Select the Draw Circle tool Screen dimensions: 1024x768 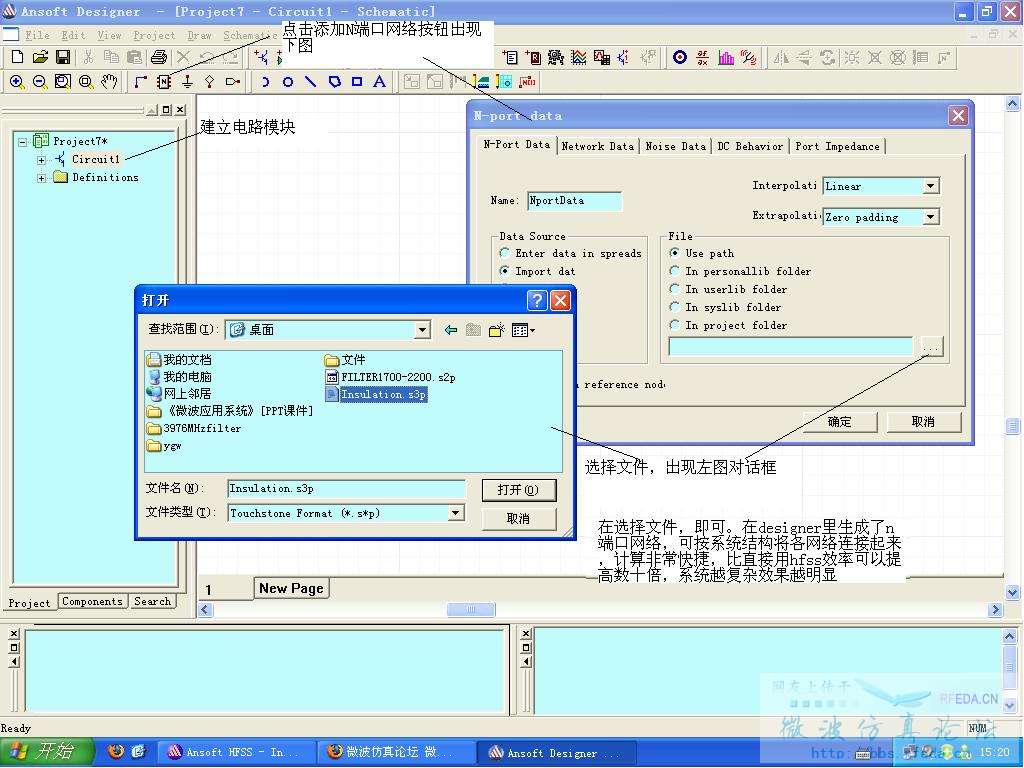[x=287, y=82]
